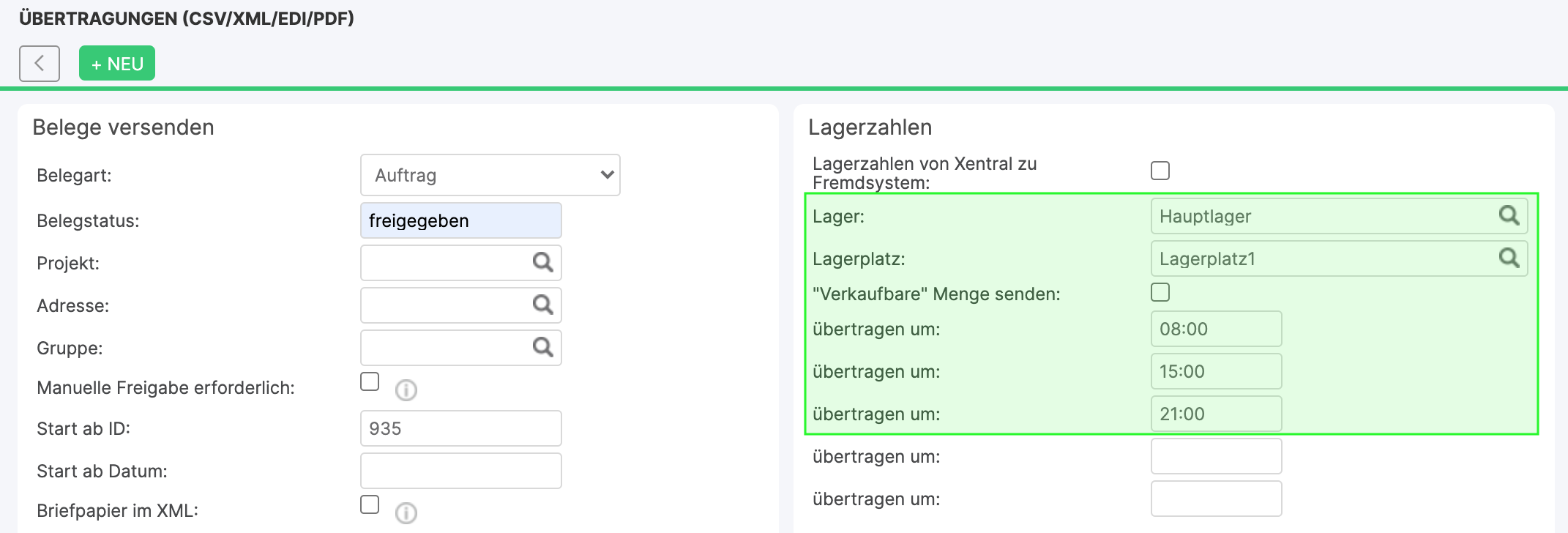The width and height of the screenshot is (1568, 533).
Task: Click info icon beside Manuelle Freigabe
Action: (406, 390)
